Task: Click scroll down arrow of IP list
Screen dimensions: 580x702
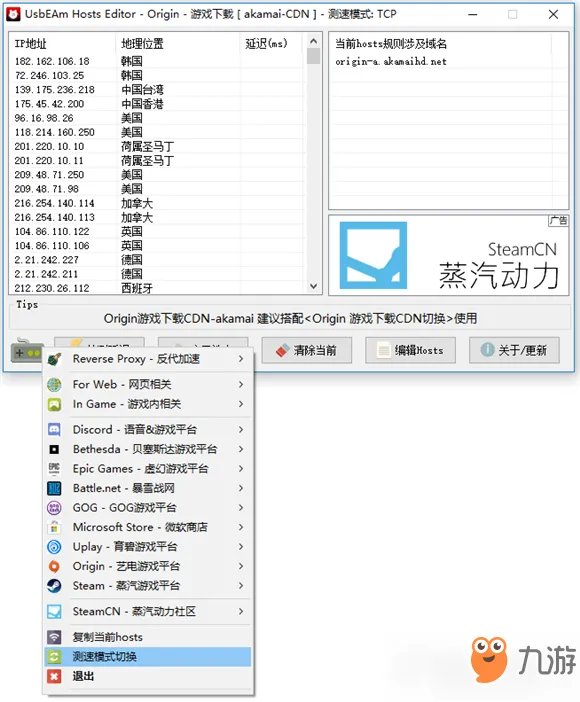Action: pyautogui.click(x=314, y=286)
